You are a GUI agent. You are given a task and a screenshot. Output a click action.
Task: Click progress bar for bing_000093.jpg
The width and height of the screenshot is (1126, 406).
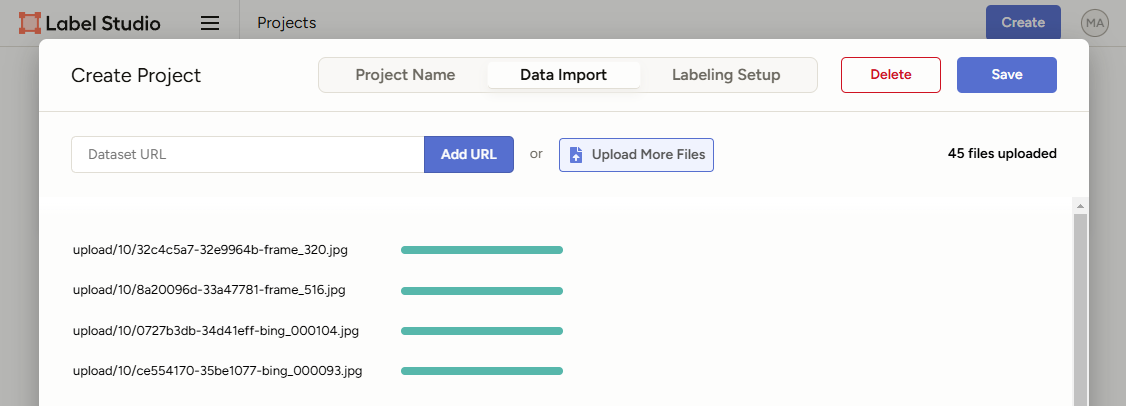click(482, 371)
